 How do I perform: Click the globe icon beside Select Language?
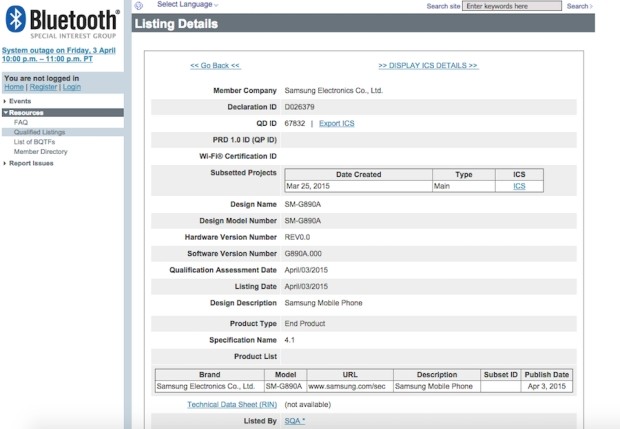[138, 6]
